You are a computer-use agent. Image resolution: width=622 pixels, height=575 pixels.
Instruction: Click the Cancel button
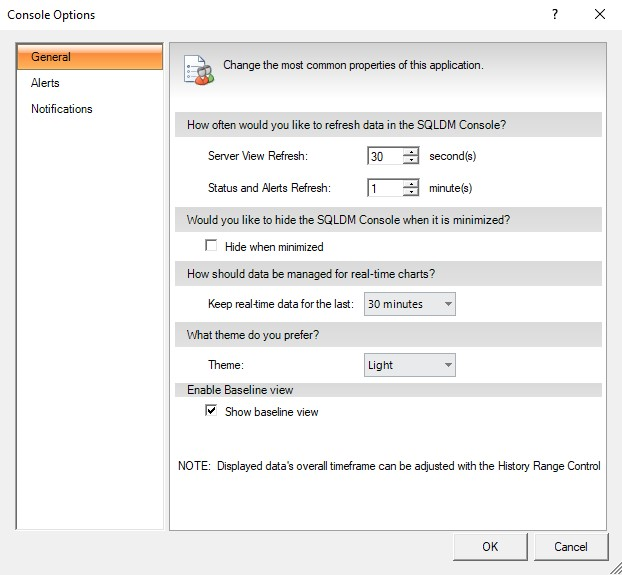click(571, 547)
